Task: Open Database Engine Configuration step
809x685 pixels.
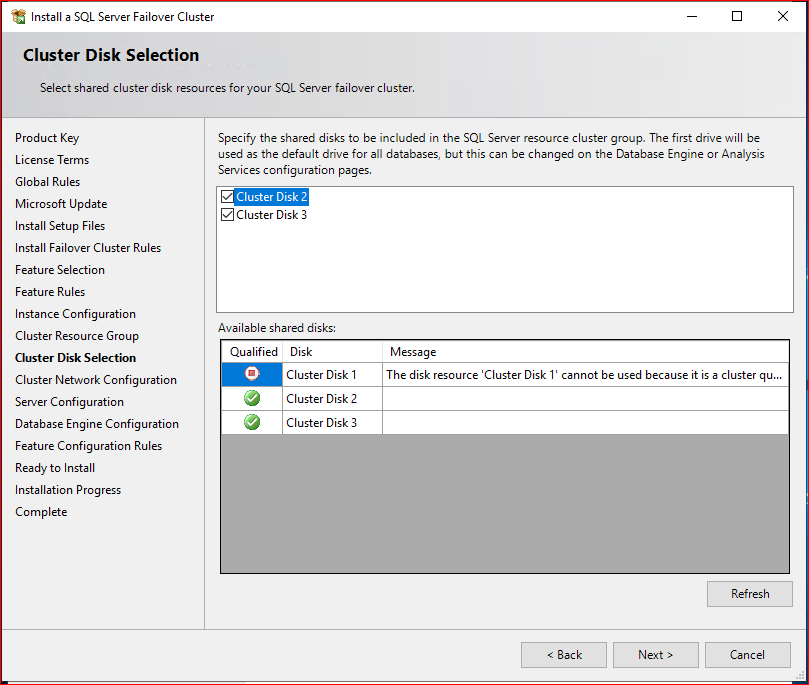Action: click(x=97, y=424)
